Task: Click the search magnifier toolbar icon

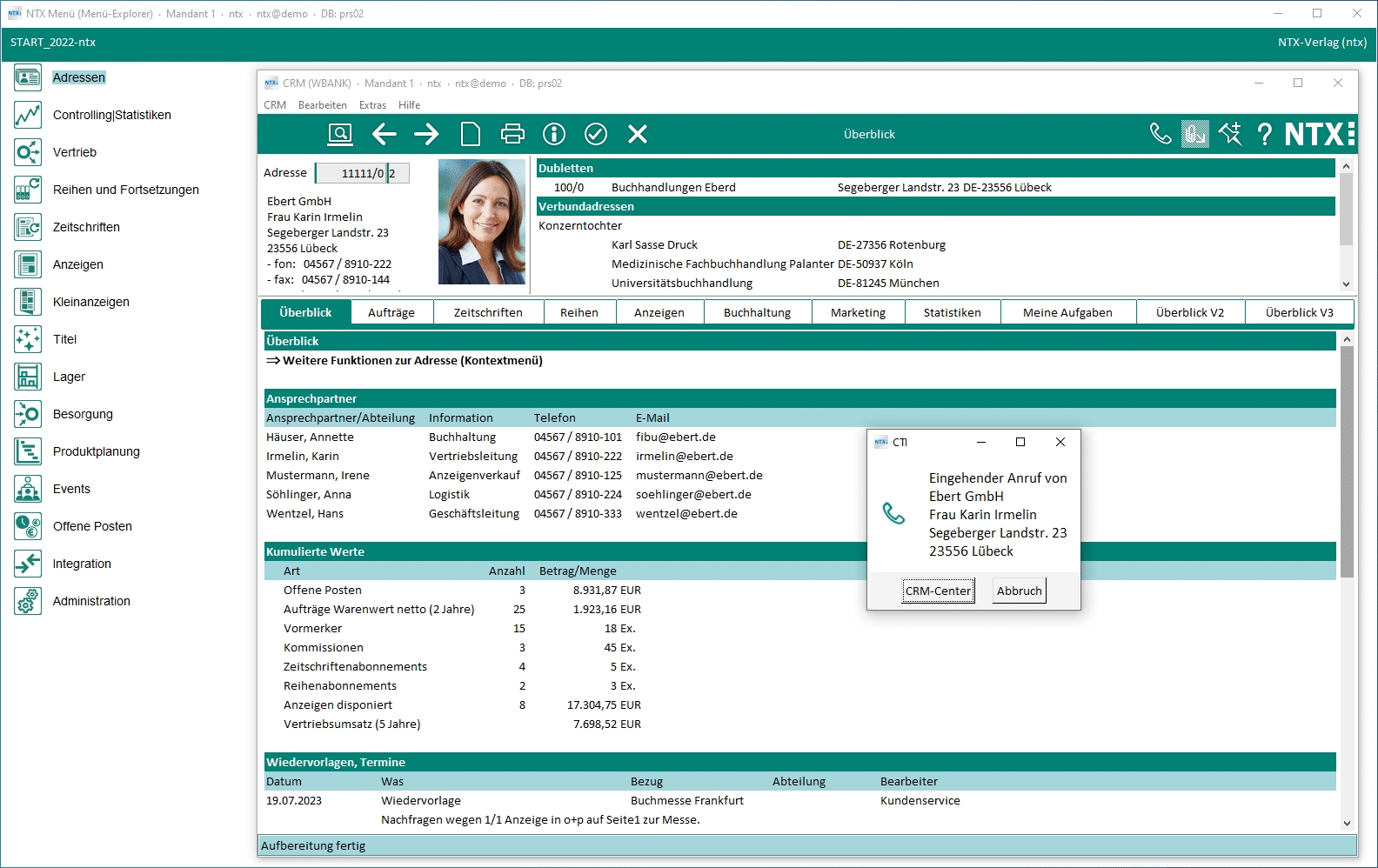Action: click(339, 134)
